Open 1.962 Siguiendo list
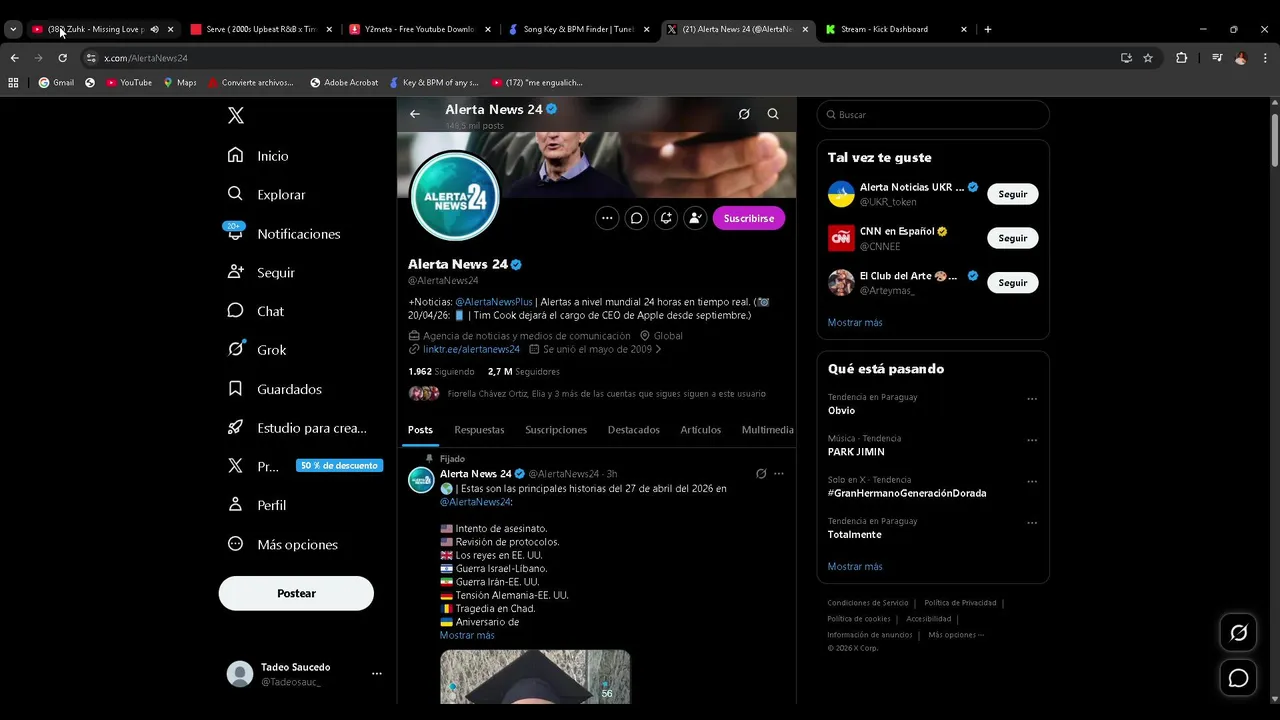The height and width of the screenshot is (720, 1280). point(441,372)
